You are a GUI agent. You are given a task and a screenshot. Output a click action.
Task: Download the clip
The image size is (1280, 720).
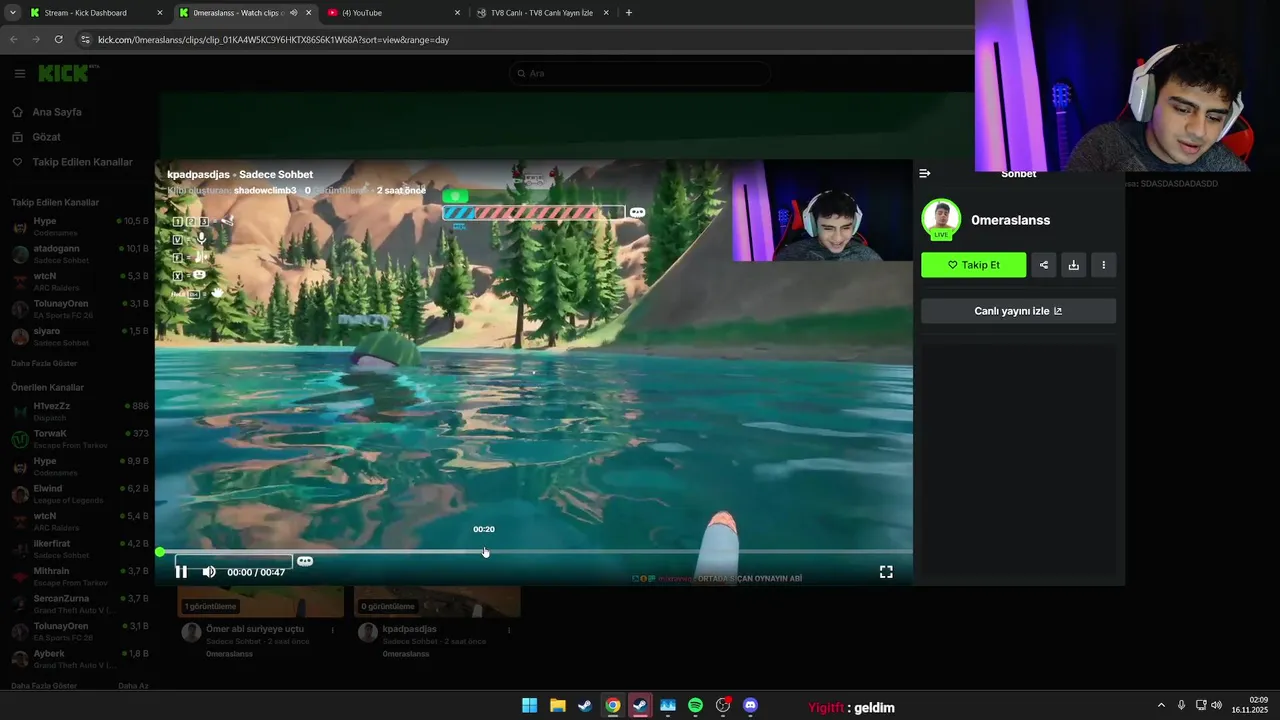click(1074, 265)
